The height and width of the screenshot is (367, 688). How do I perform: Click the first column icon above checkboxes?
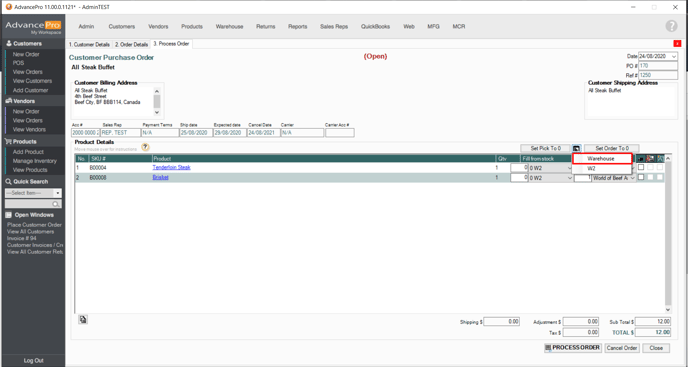click(641, 158)
